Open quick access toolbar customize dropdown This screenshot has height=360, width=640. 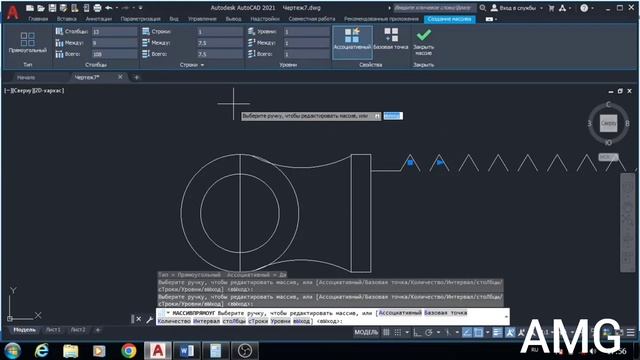click(141, 8)
